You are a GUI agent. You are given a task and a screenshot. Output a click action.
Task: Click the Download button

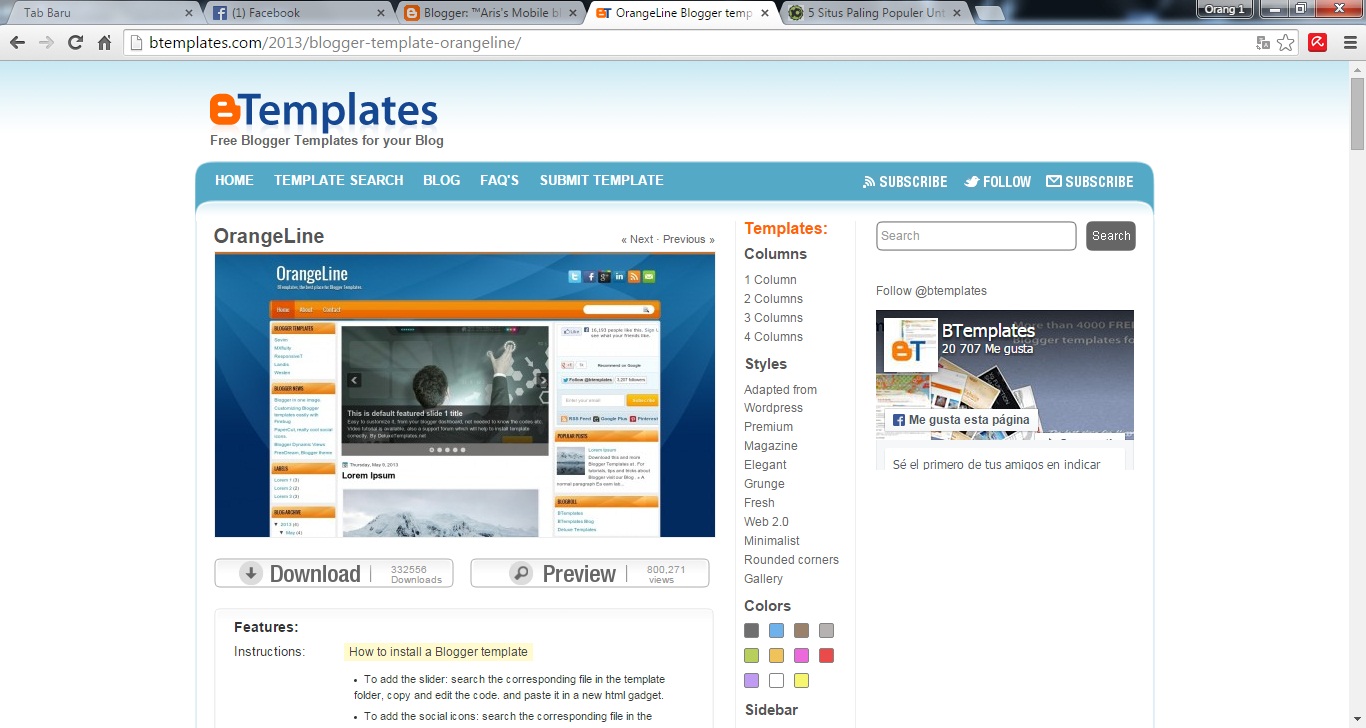(334, 573)
